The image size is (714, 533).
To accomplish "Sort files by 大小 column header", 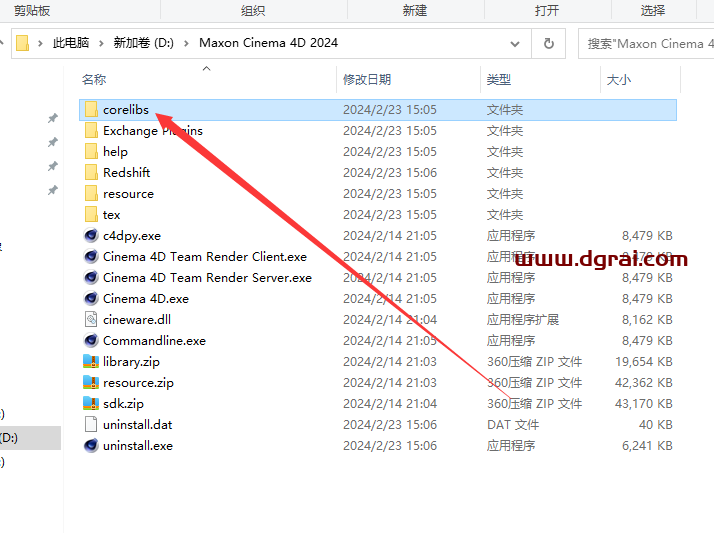I will click(x=619, y=80).
